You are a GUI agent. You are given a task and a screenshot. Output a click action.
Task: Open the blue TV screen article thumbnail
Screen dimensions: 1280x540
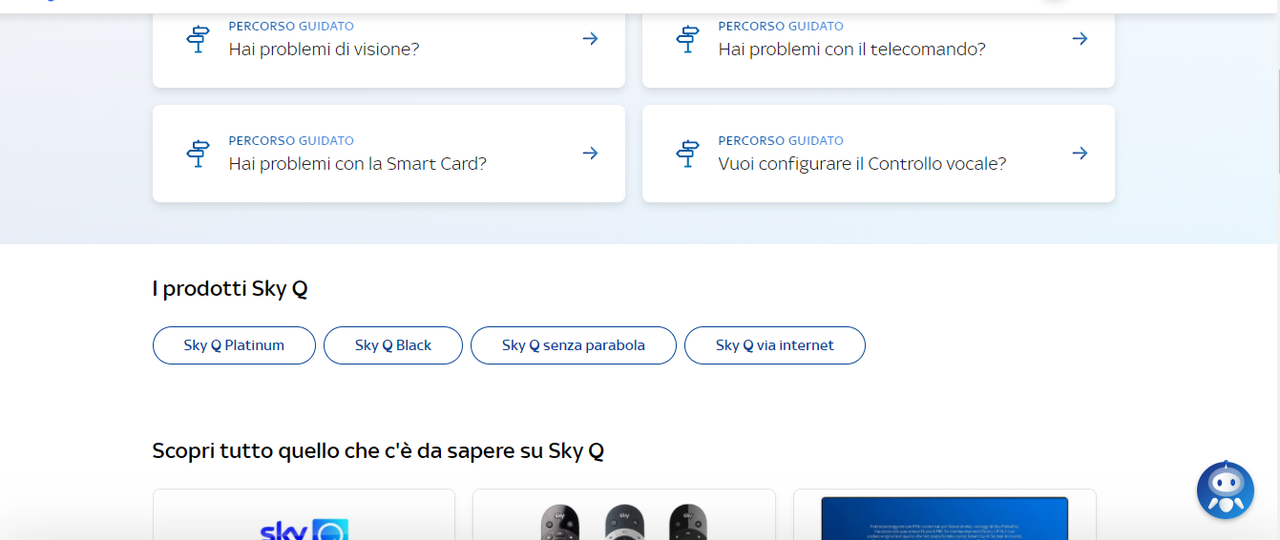(x=945, y=515)
